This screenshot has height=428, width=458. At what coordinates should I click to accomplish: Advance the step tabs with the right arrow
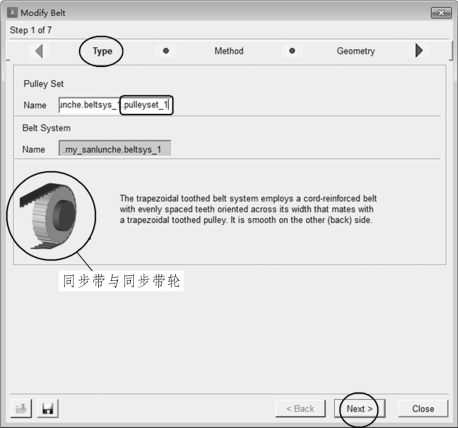tap(419, 51)
